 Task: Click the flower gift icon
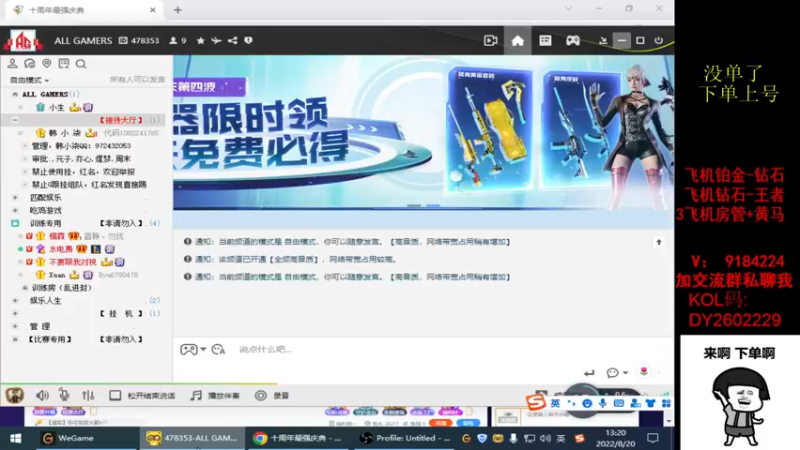[644, 372]
